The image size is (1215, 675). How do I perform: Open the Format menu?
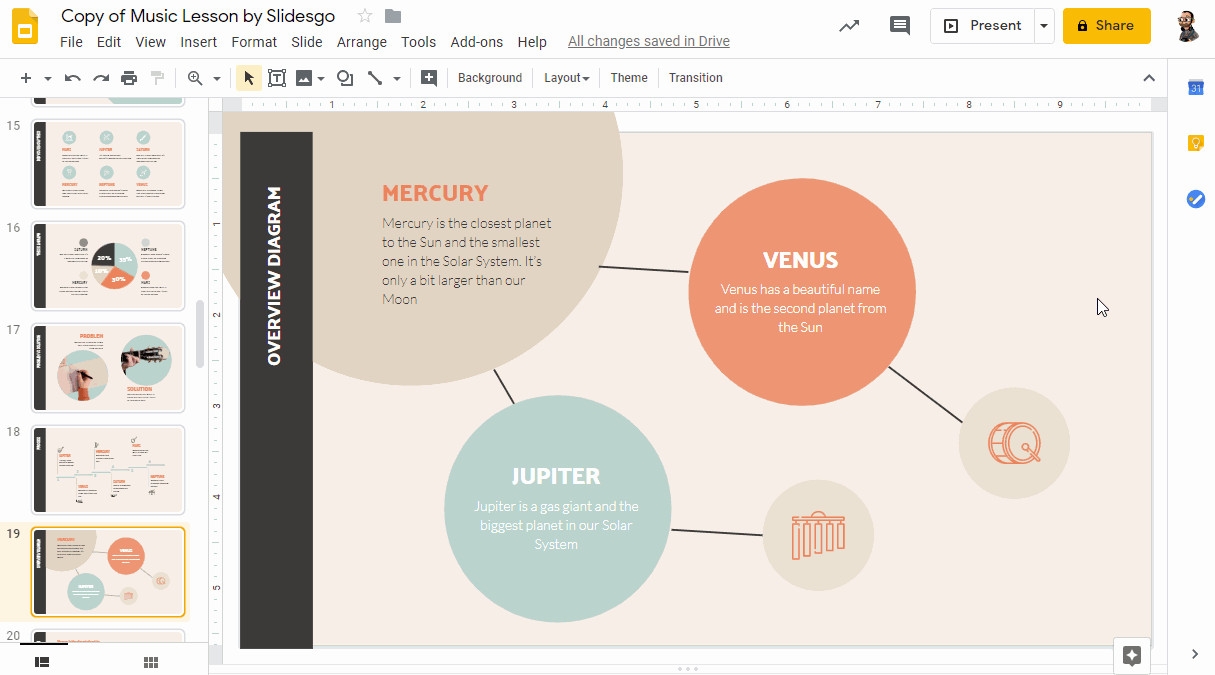[254, 42]
